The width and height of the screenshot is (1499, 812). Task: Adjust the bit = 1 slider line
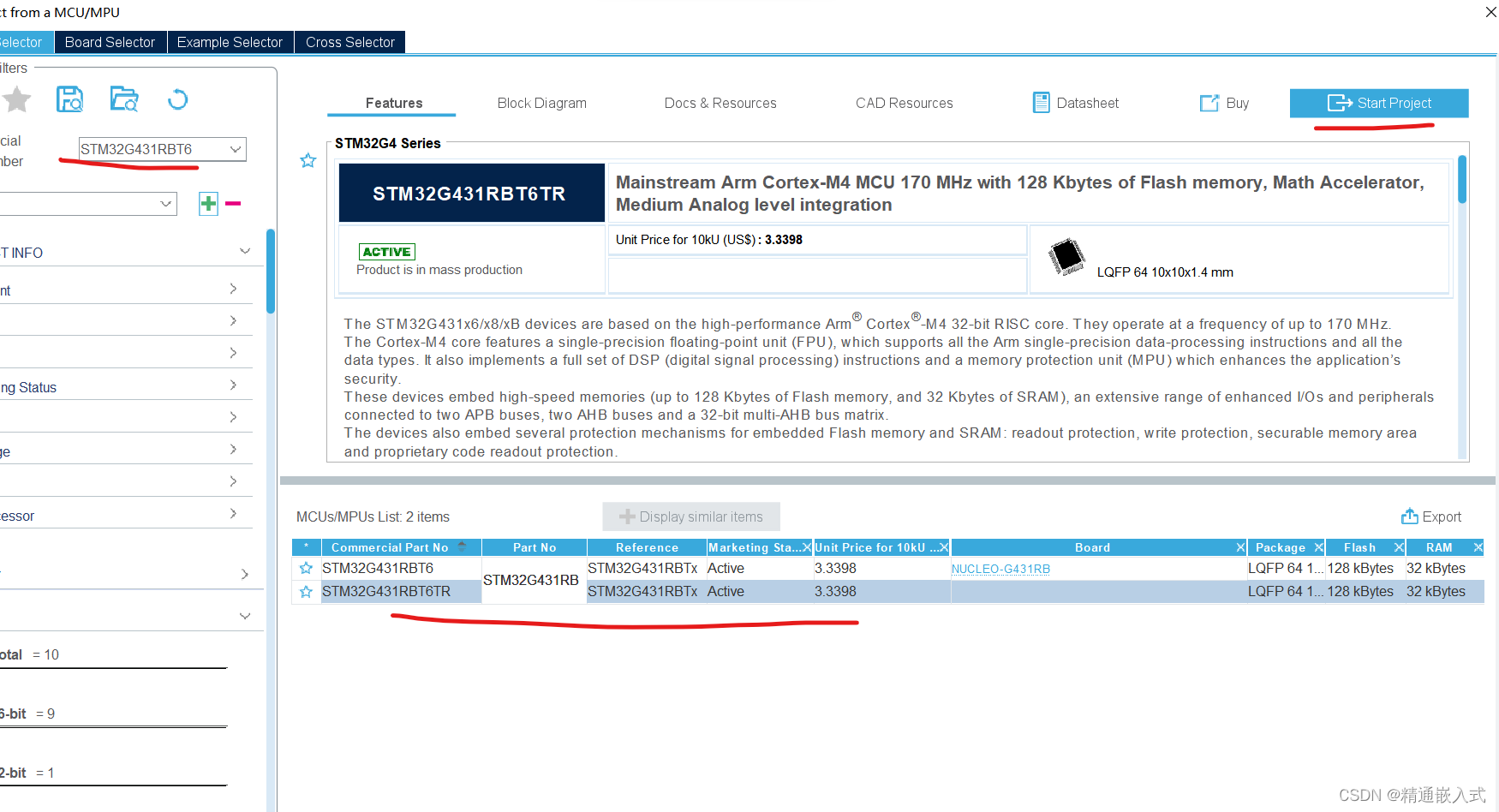tap(113, 785)
